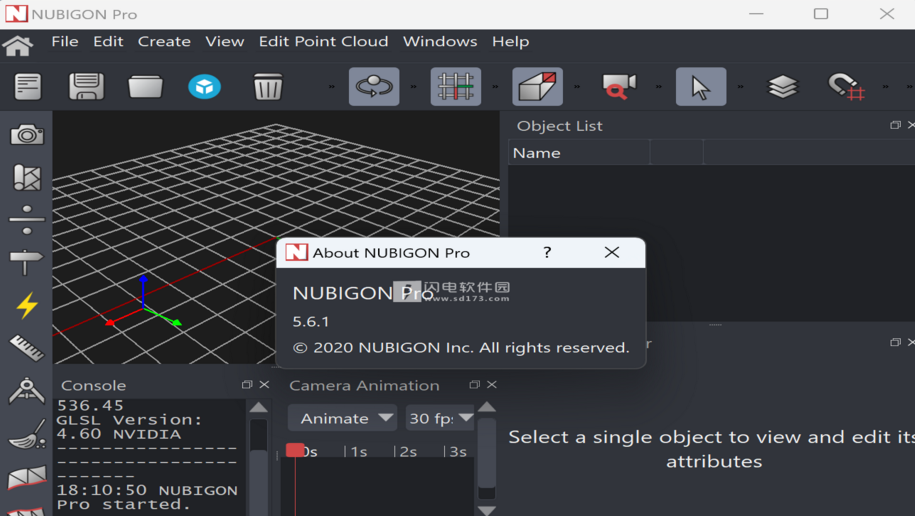Click the magnet snap-to-grid icon
915x516 pixels.
click(x=846, y=86)
